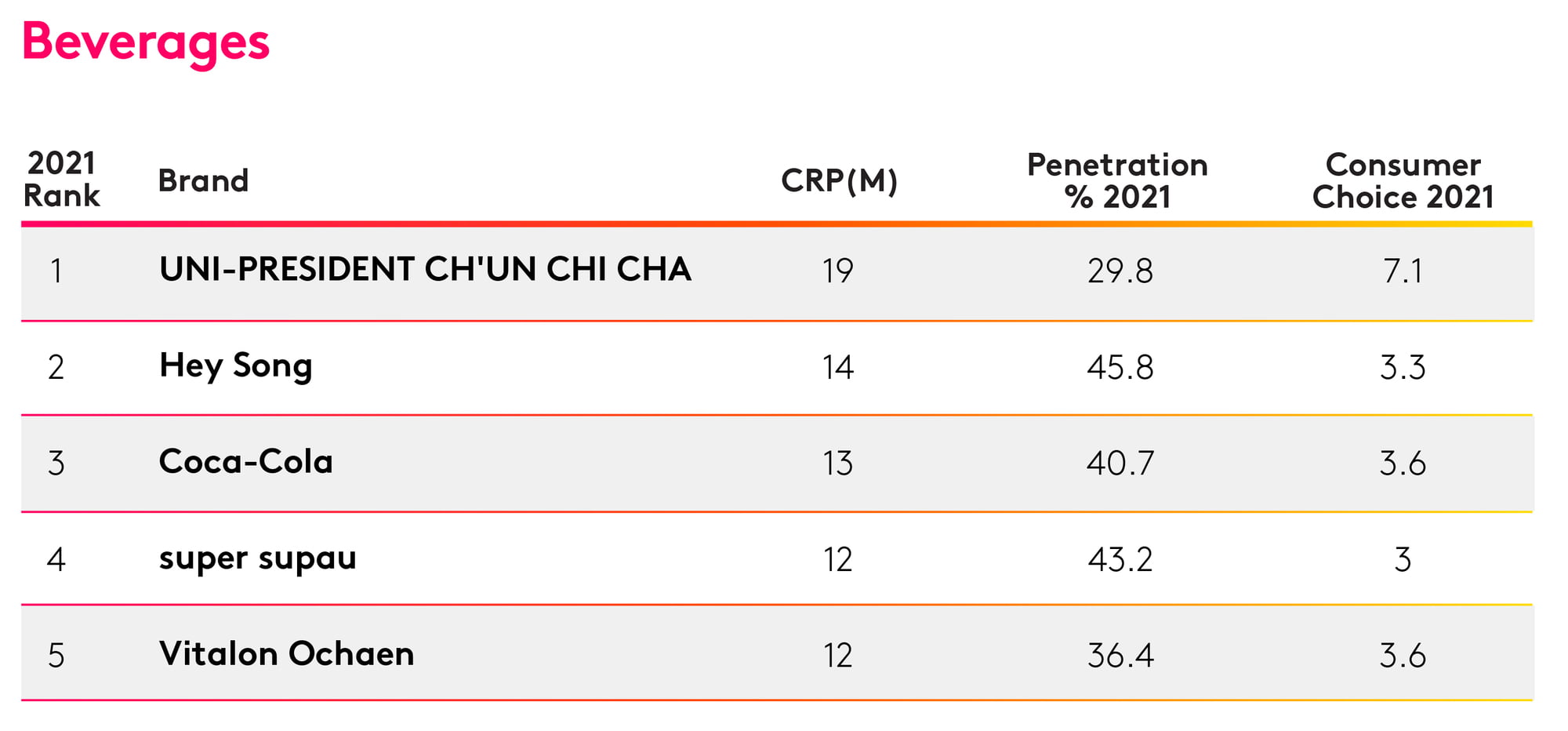Click Coca-Cola's penetration value 40.7
The image size is (1568, 731).
pyautogui.click(x=1120, y=464)
